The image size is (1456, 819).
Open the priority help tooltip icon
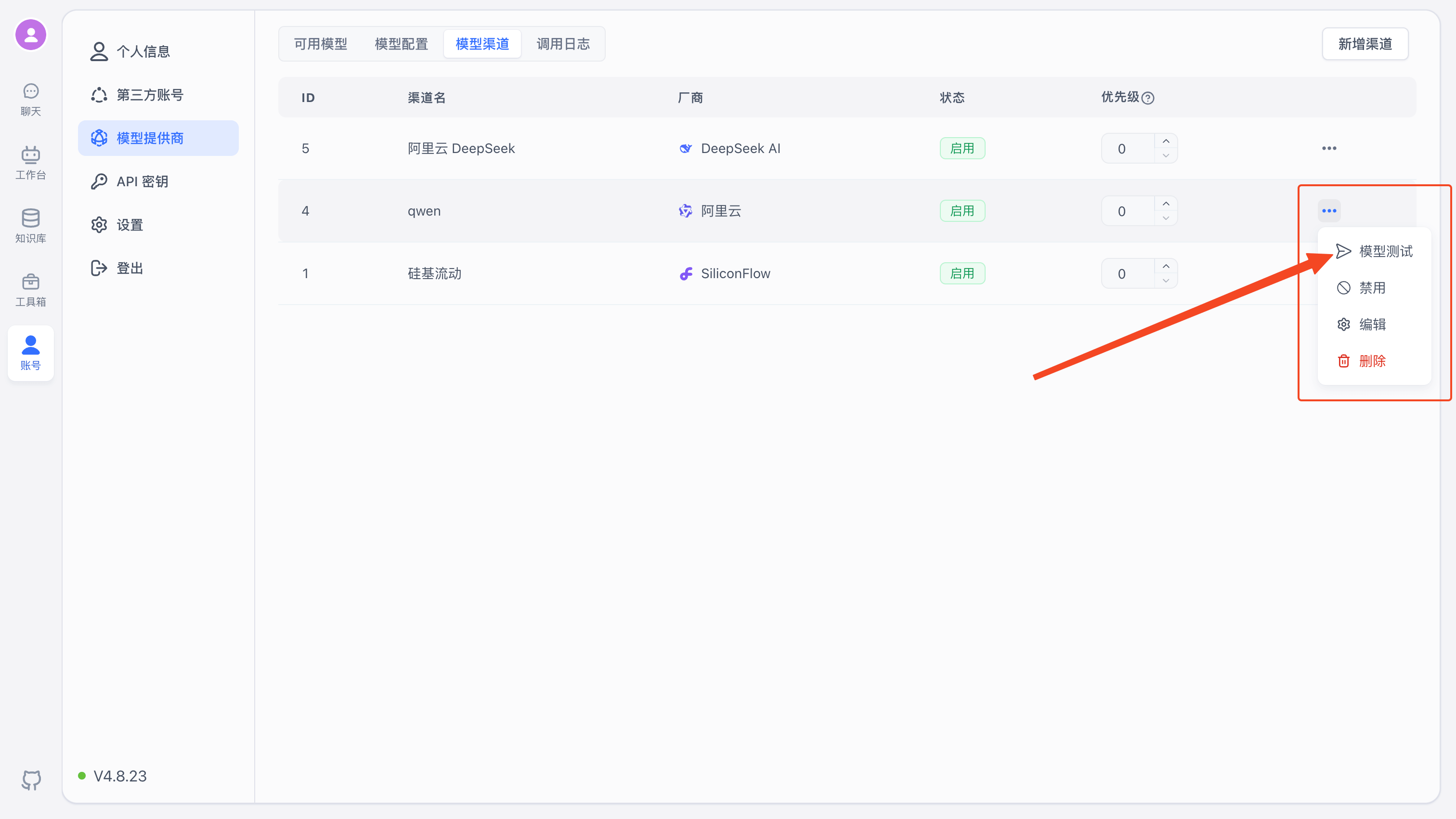[x=1148, y=97]
